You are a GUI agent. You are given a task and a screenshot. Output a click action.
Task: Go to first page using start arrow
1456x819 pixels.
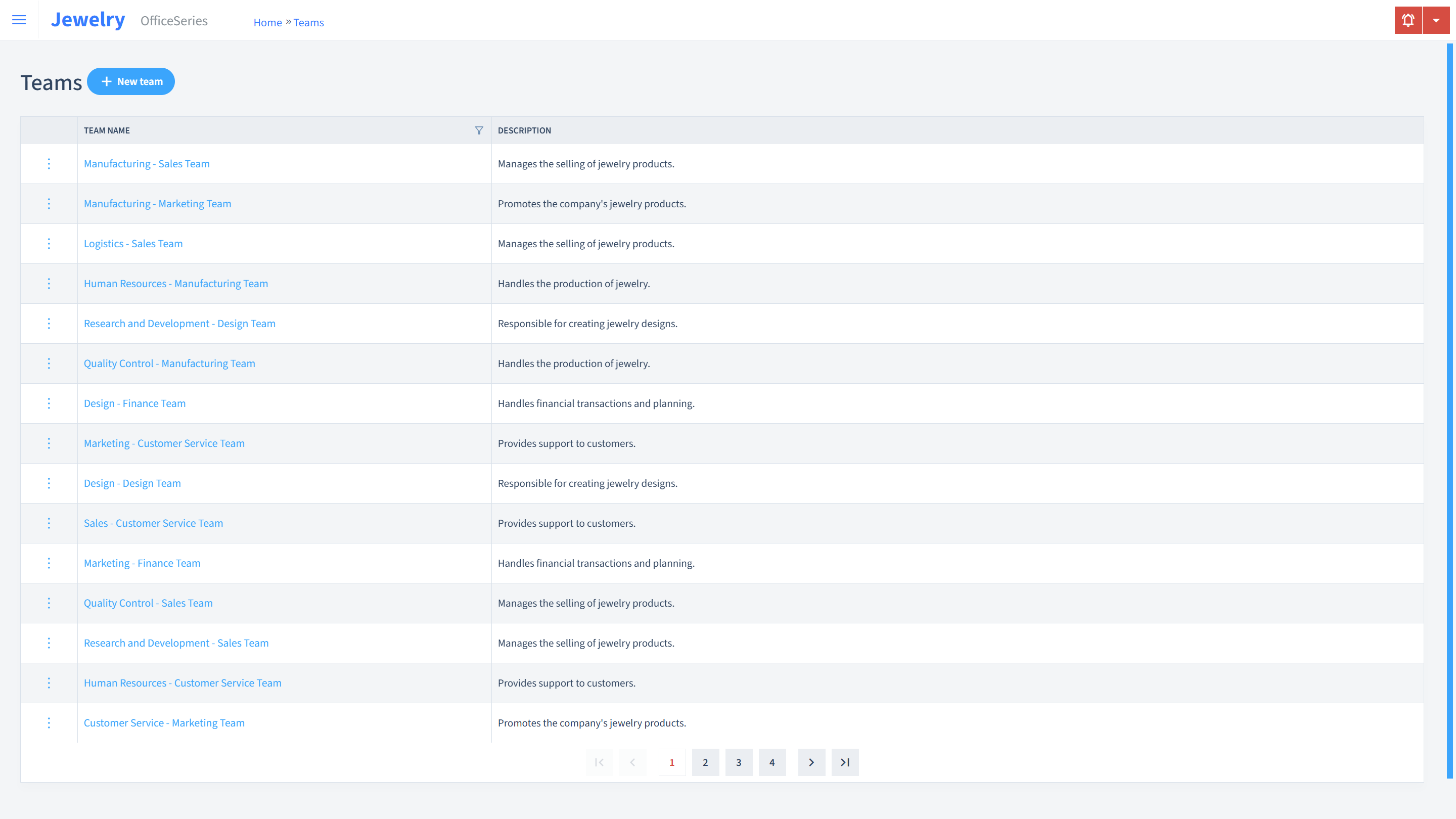600,762
